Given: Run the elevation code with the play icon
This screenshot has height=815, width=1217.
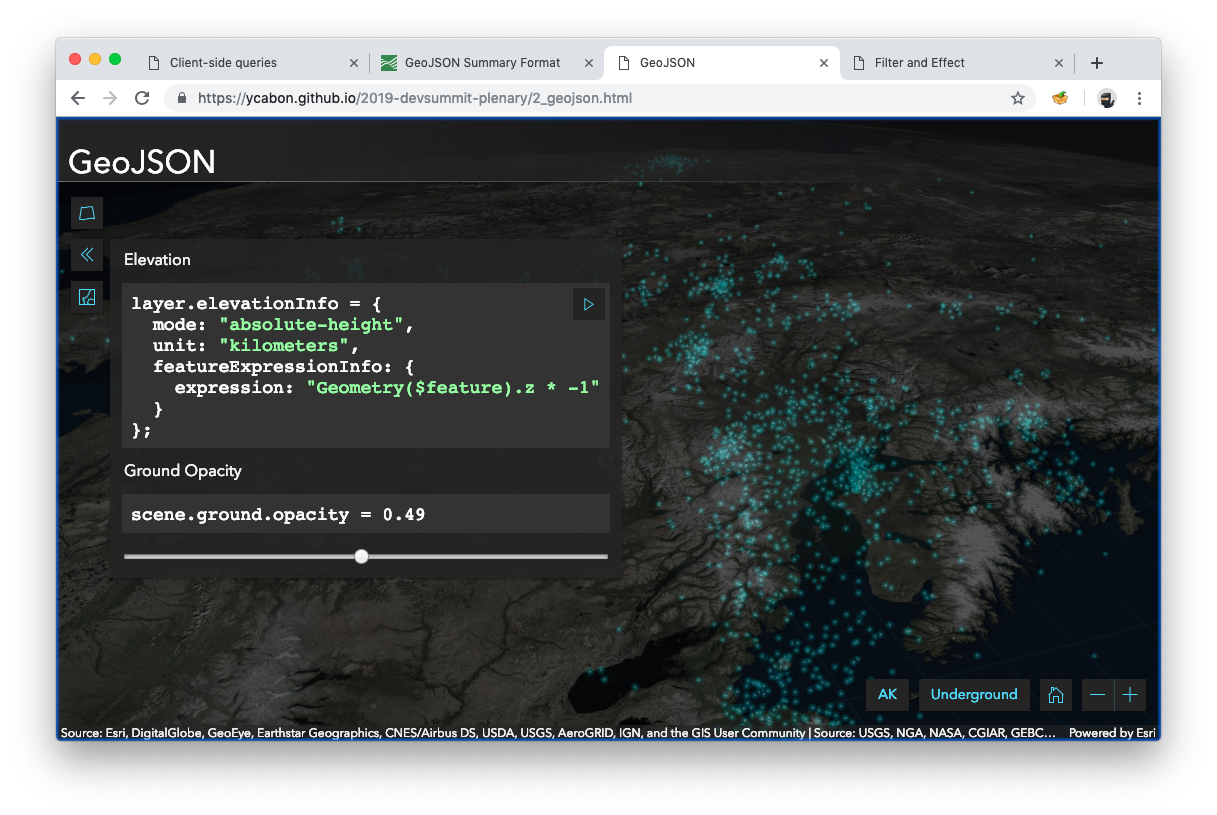Looking at the screenshot, I should [x=588, y=304].
